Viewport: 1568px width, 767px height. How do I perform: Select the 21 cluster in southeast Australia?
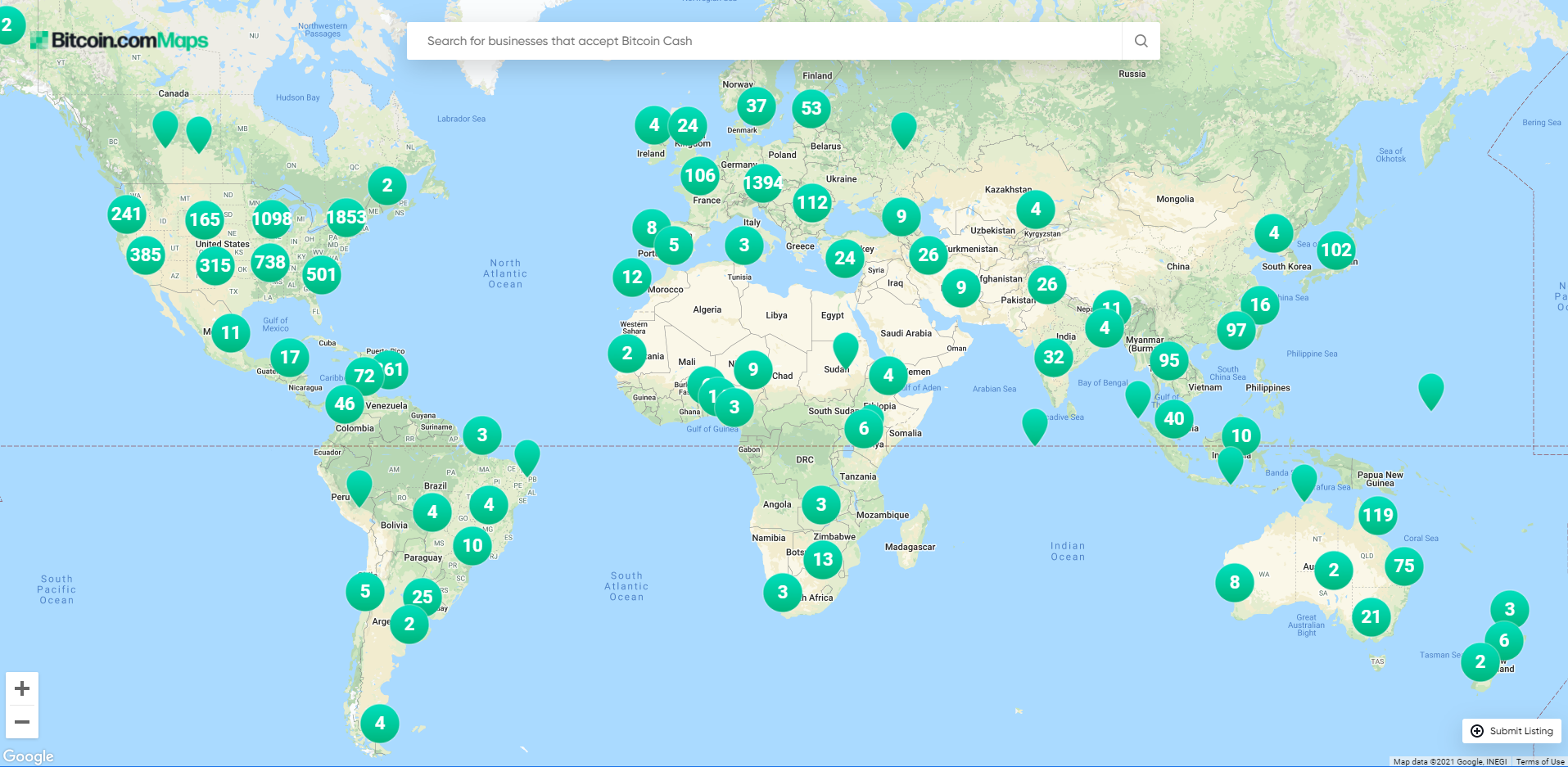pos(1371,617)
